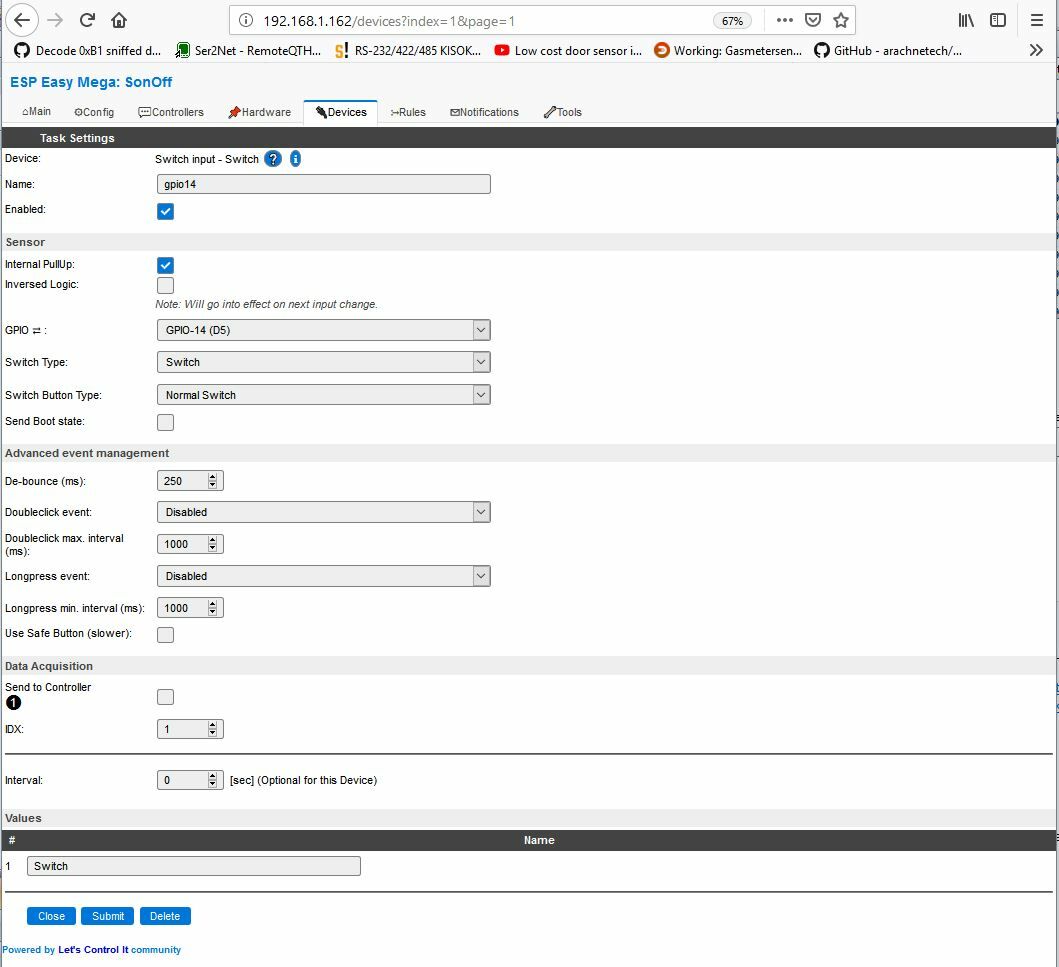
Task: Switch to the Main tab
Action: tap(36, 111)
